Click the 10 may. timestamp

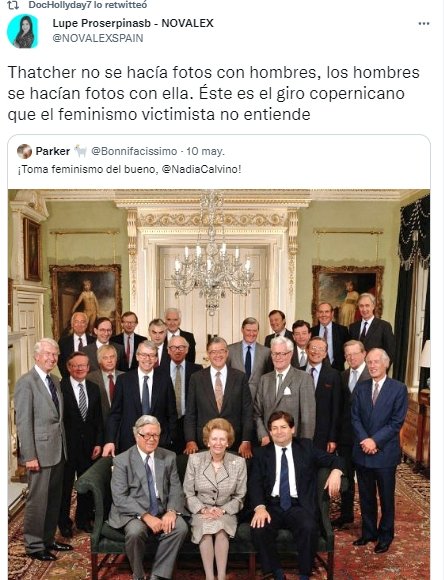[x=205, y=151]
